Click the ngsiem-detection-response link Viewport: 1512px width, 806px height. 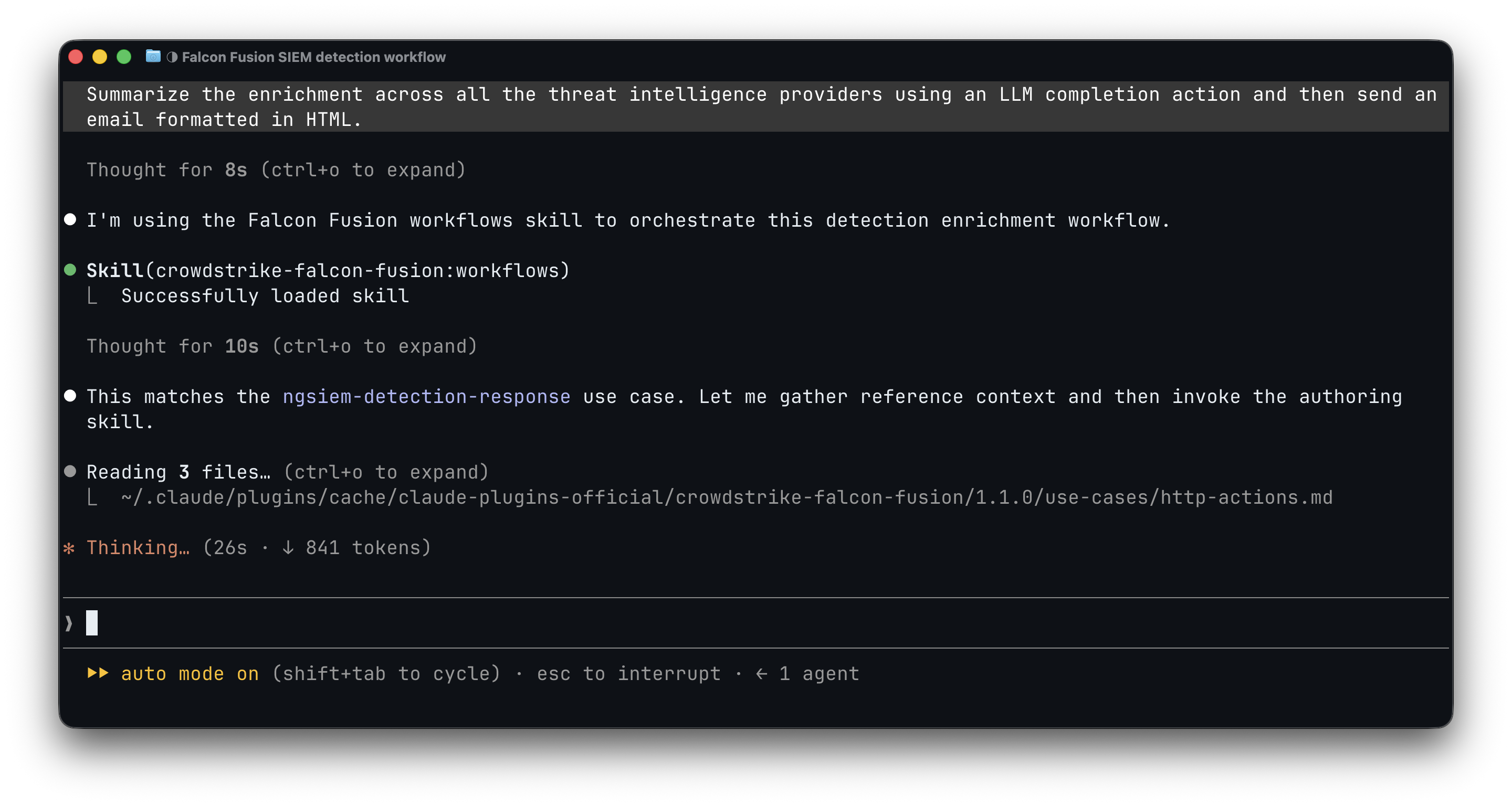427,397
